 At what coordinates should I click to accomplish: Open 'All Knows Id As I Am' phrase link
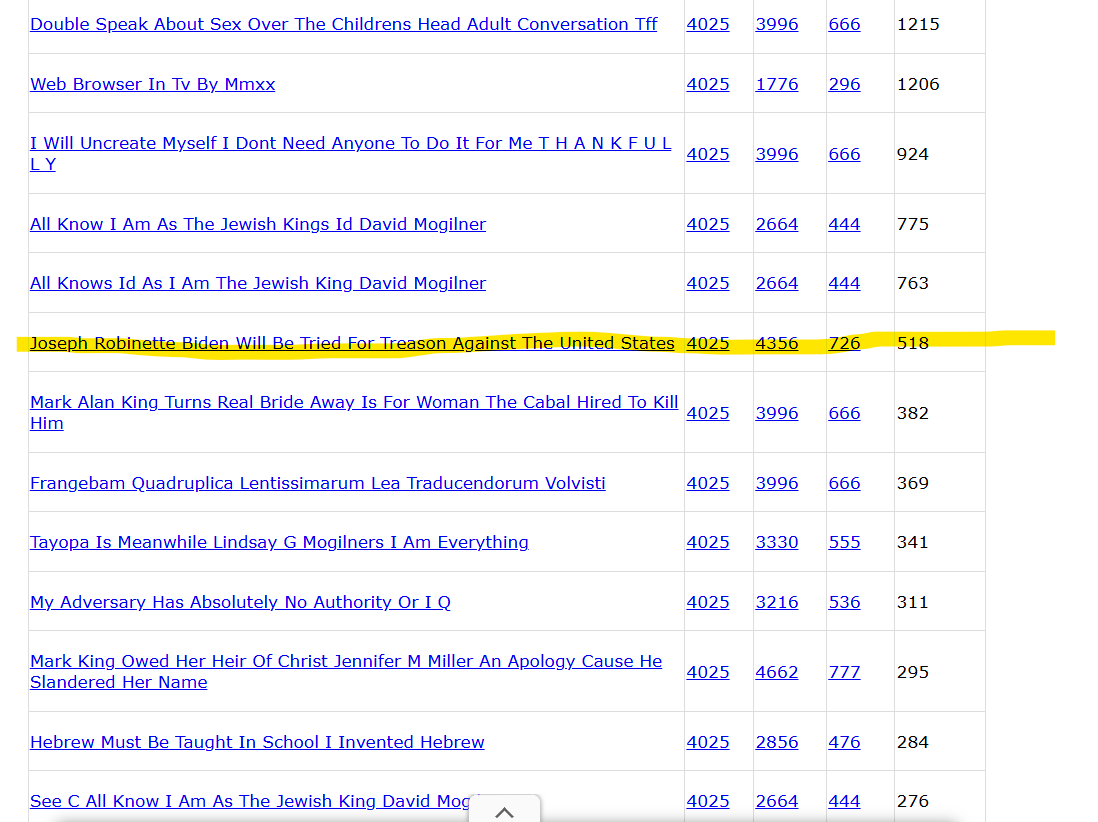click(x=258, y=283)
